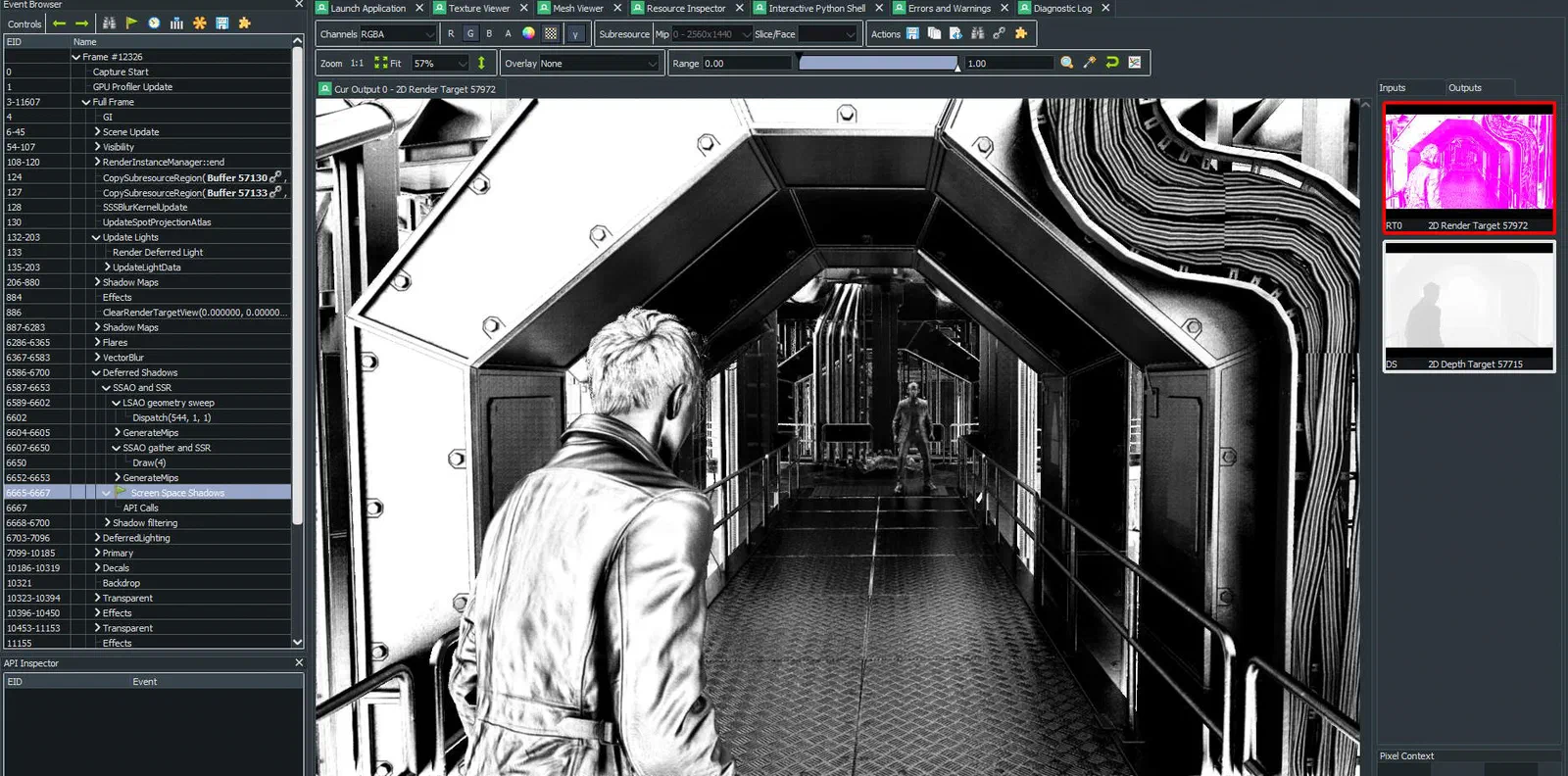Screen dimensions: 1568x776
Task: Save texture using Actions floppy icon
Action: [x=912, y=33]
